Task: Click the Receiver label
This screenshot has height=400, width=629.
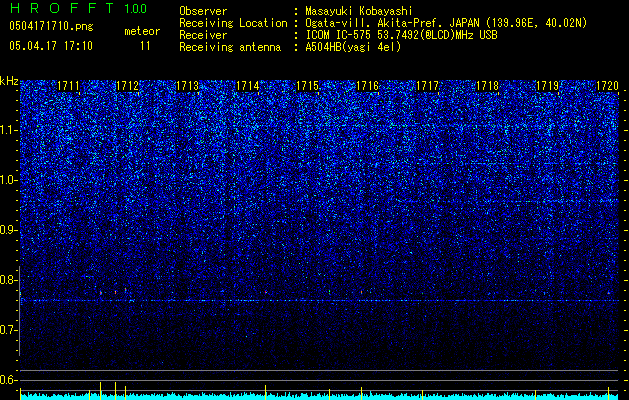Action: coord(203,35)
